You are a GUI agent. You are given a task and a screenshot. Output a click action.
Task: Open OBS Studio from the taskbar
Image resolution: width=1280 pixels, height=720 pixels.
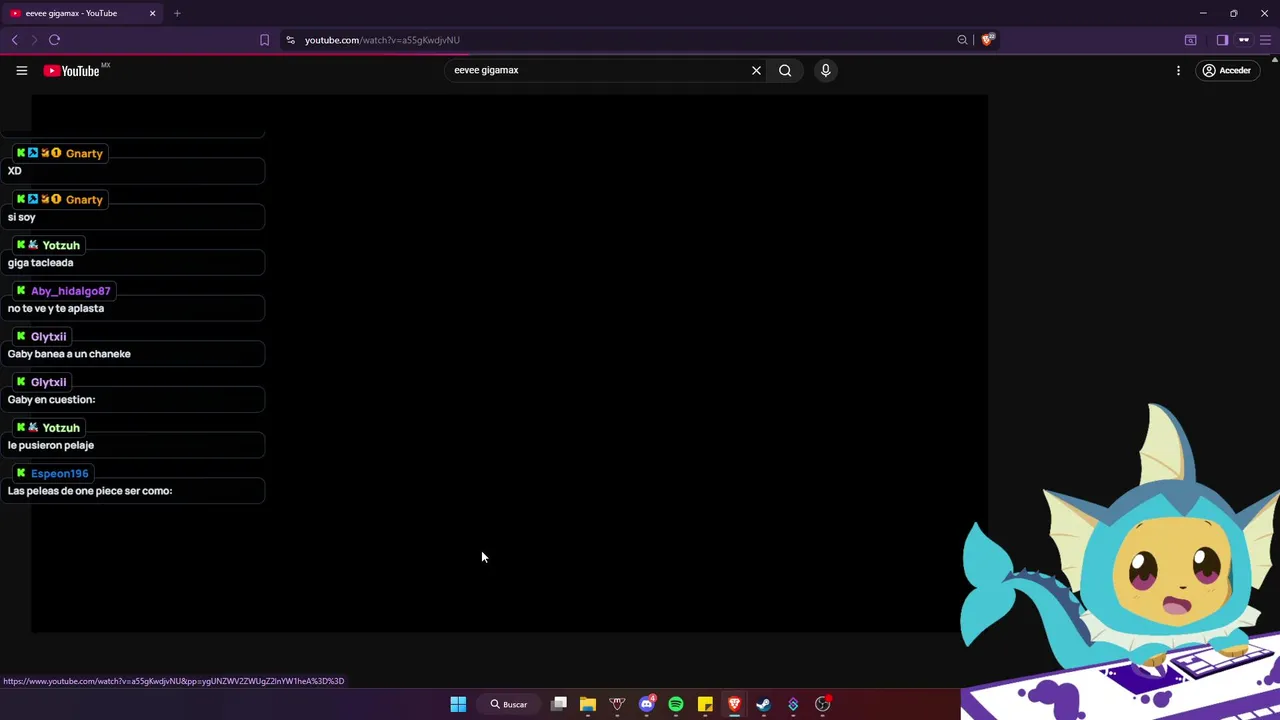822,704
